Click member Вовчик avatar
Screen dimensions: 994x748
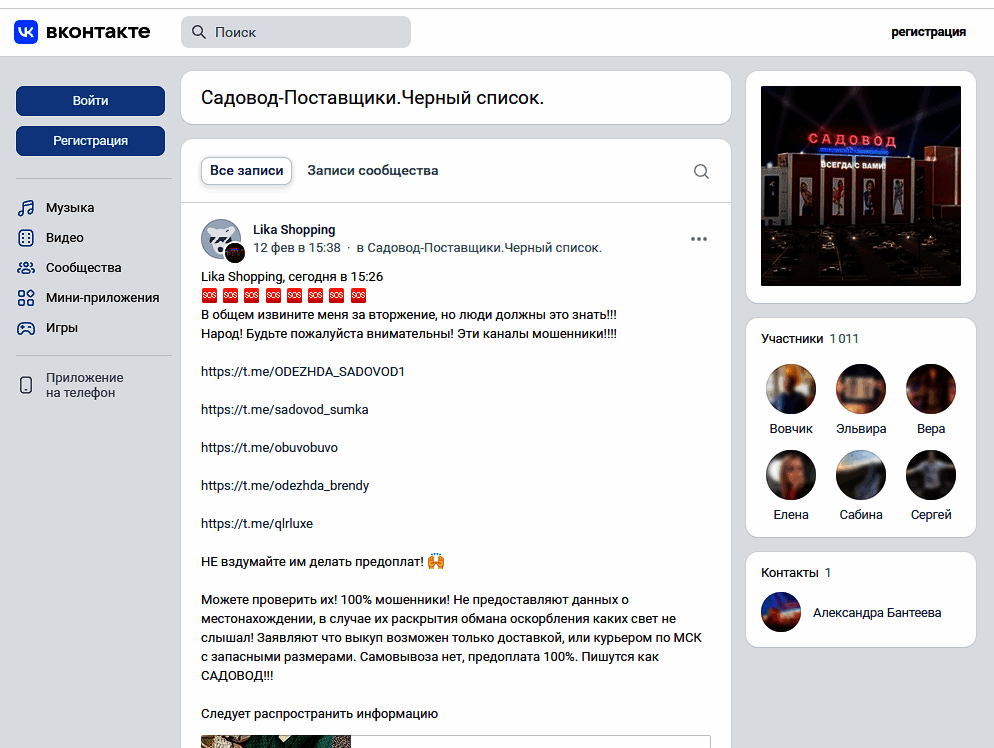791,389
